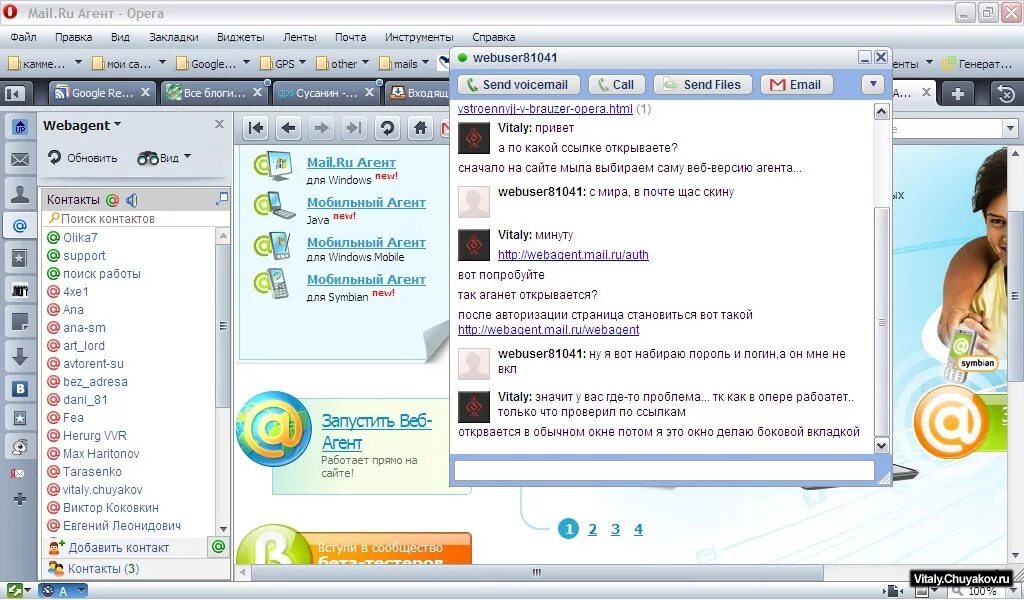Open the Инструменты menu
This screenshot has height=600, width=1024.
[x=419, y=37]
